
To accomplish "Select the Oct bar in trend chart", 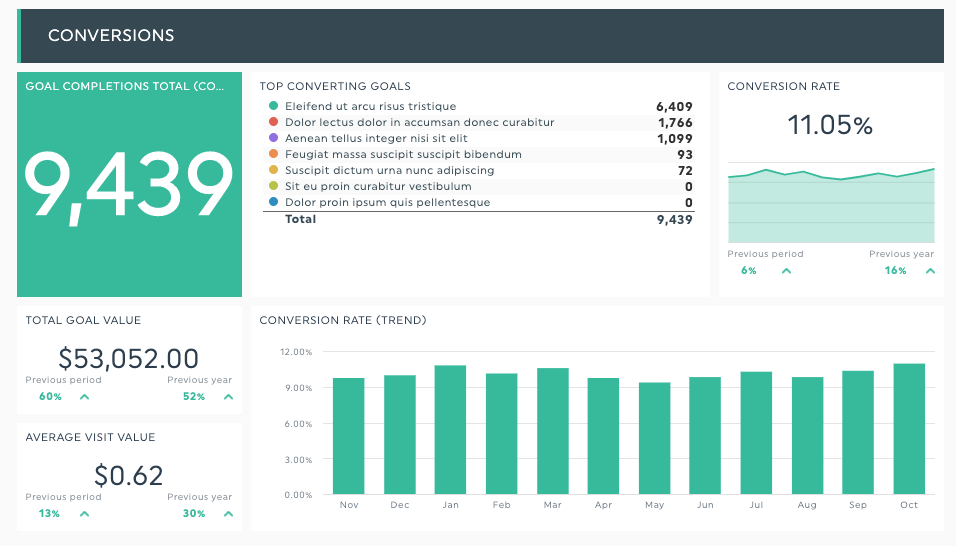I will point(908,429).
